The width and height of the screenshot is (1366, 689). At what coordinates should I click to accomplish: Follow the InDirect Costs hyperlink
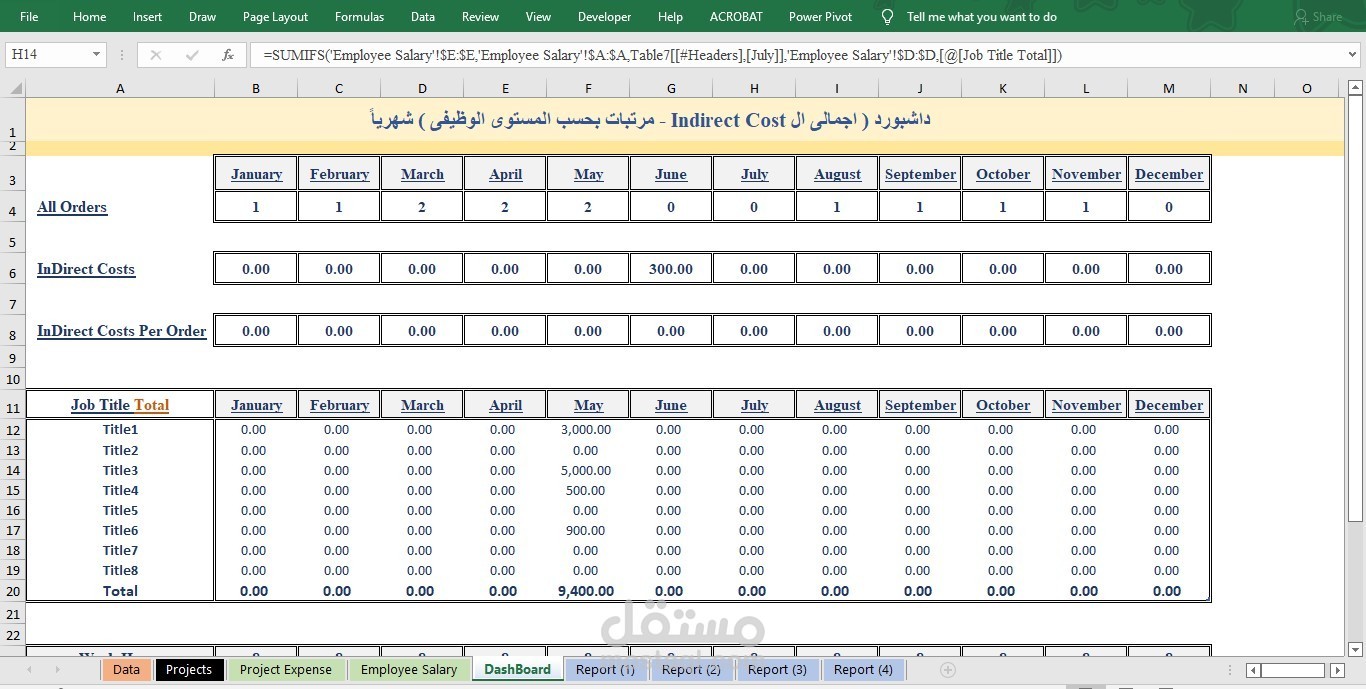(x=85, y=269)
